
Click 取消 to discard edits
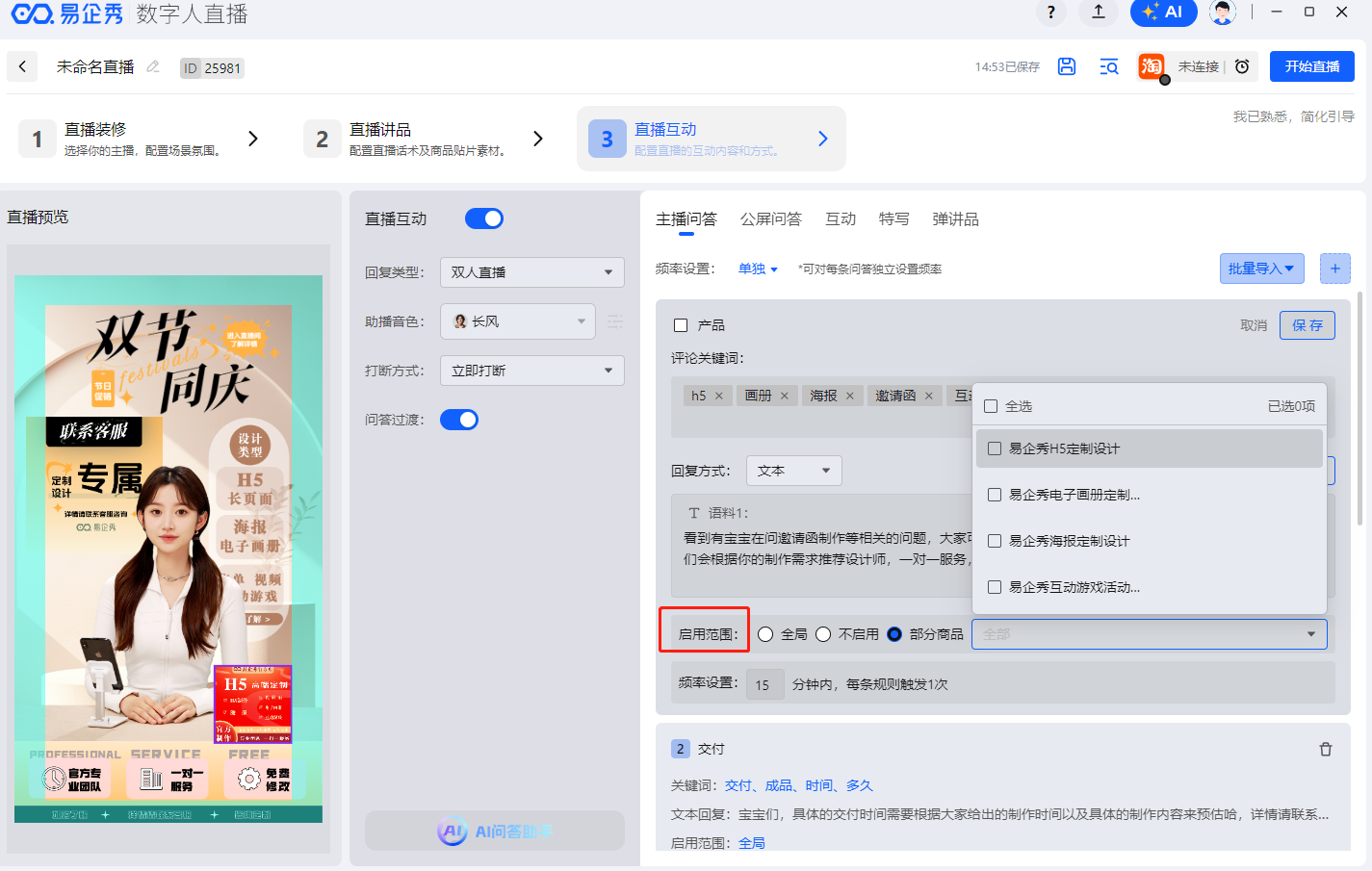(x=1254, y=325)
